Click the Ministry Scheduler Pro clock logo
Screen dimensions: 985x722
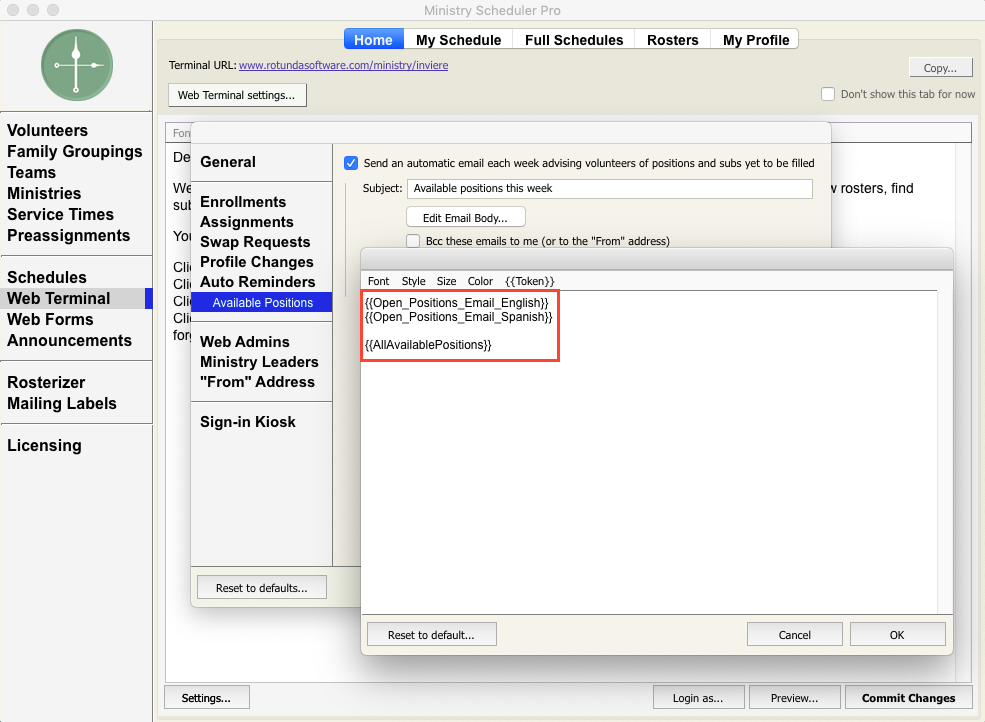coord(77,65)
